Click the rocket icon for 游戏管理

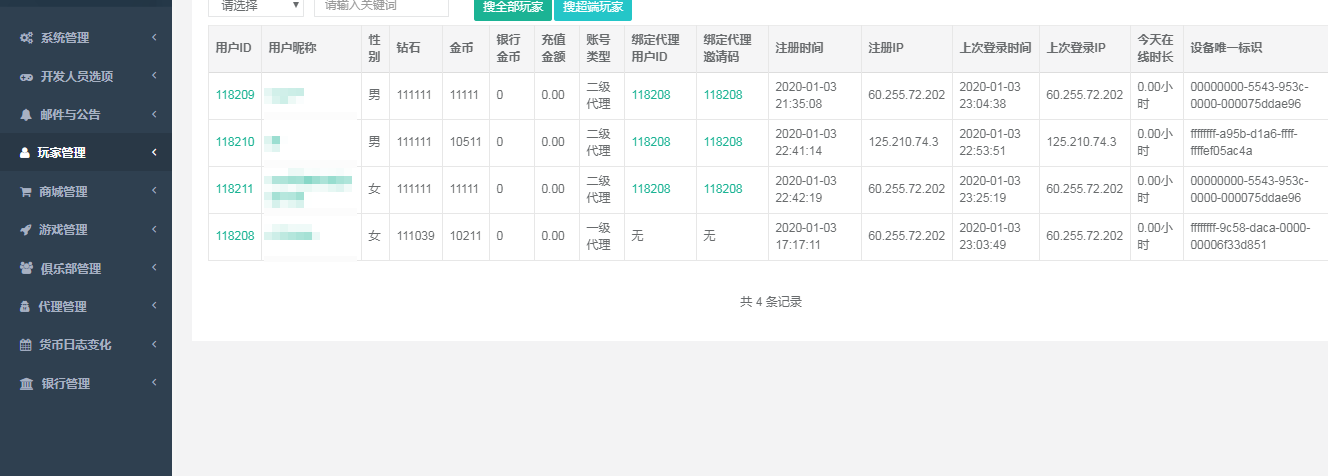(x=26, y=230)
